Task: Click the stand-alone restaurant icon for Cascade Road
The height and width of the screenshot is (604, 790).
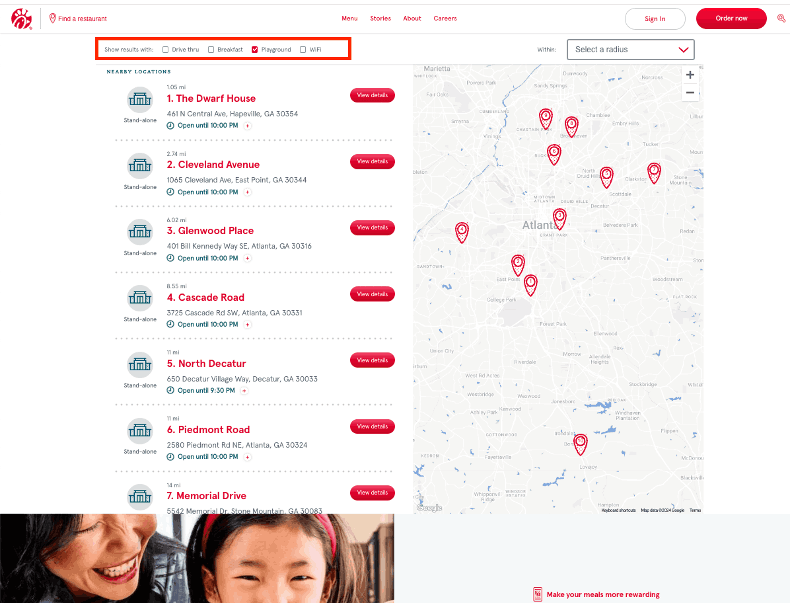Action: pos(140,298)
